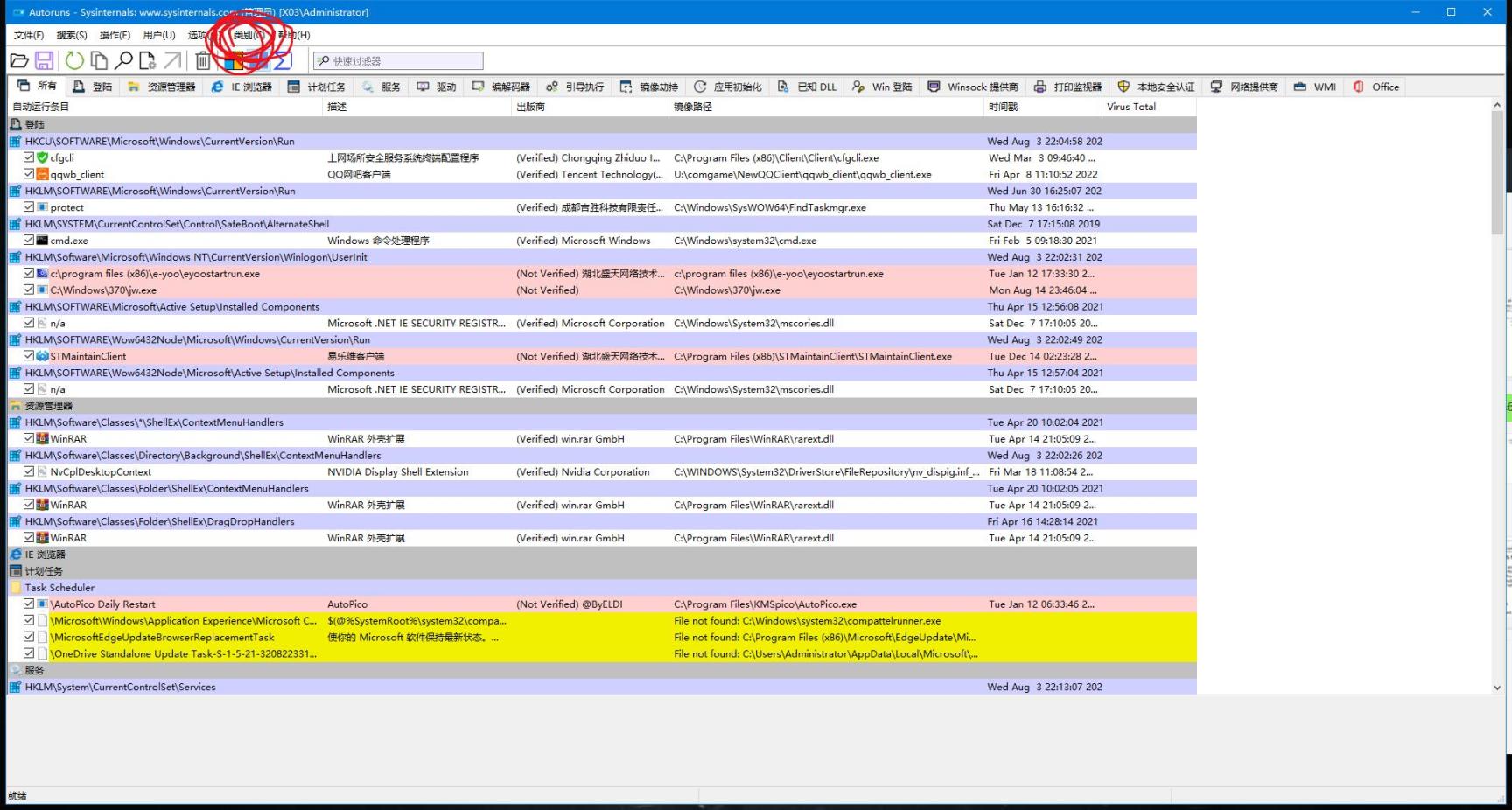Viewport: 1512px width, 810px height.
Task: Click the blue Sigma VirusTotal toolbar icon
Action: pyautogui.click(x=282, y=60)
